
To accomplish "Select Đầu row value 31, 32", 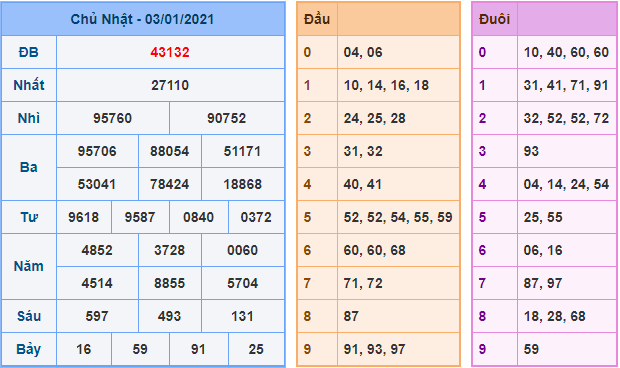I will pyautogui.click(x=363, y=151).
